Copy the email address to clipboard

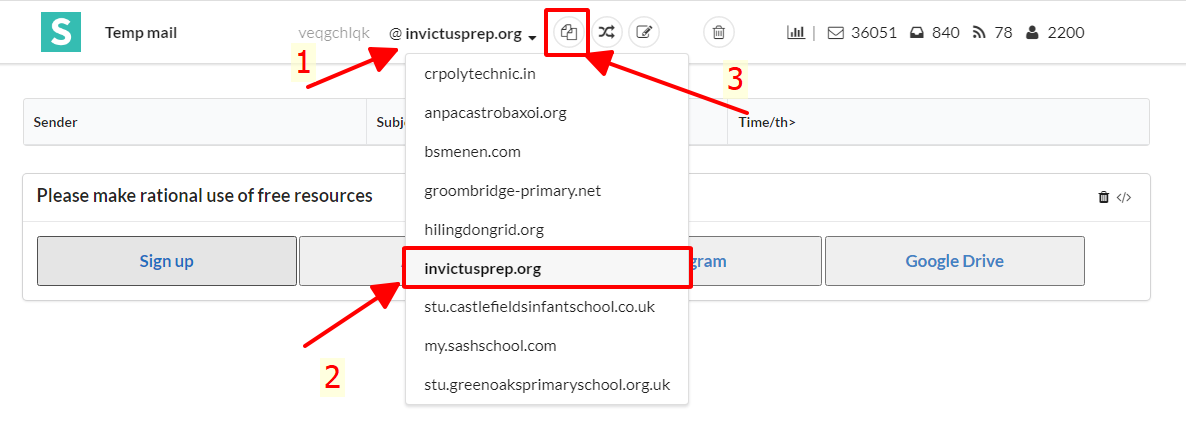[569, 33]
